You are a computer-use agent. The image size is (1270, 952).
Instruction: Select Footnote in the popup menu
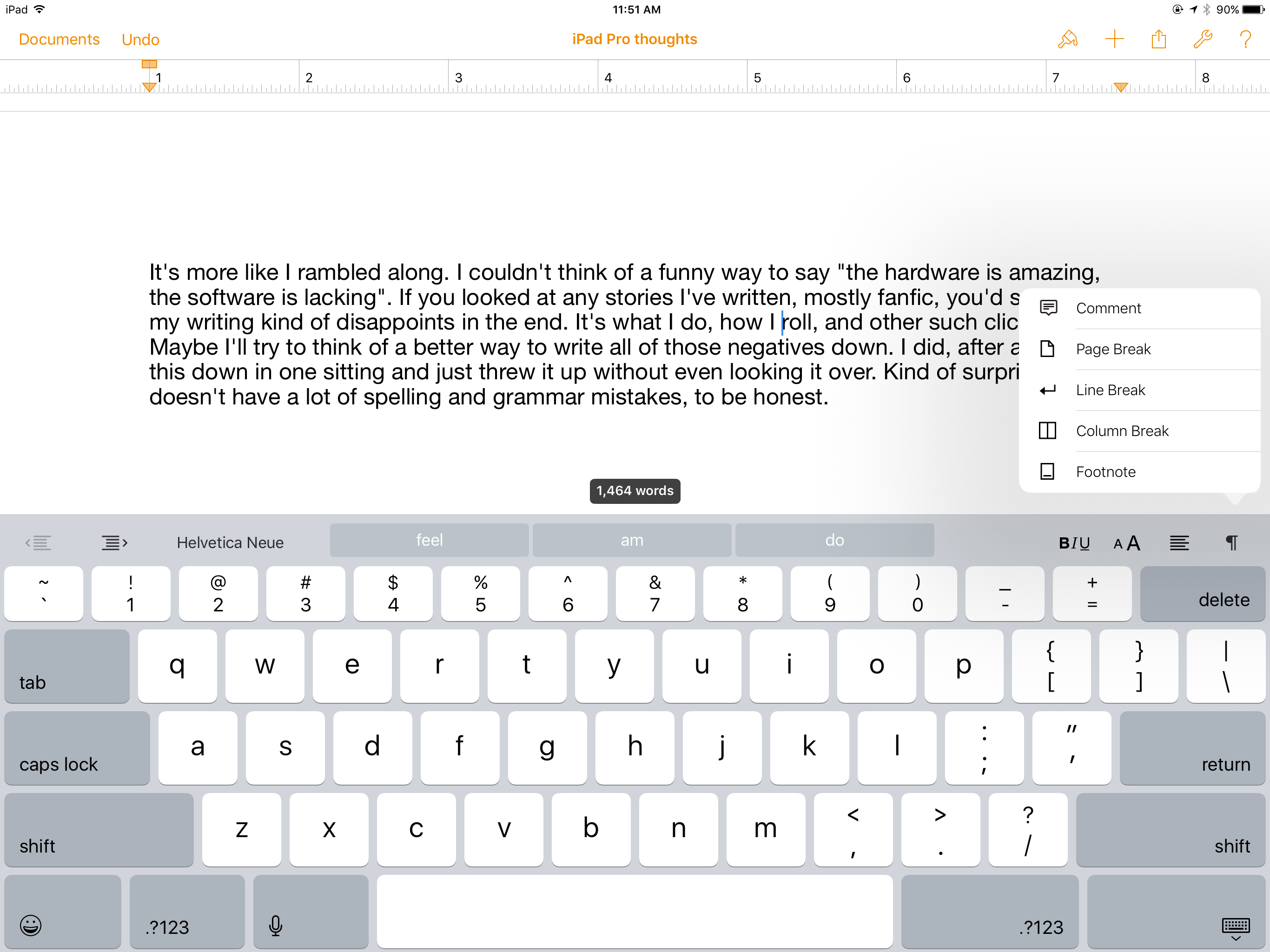coord(1105,471)
